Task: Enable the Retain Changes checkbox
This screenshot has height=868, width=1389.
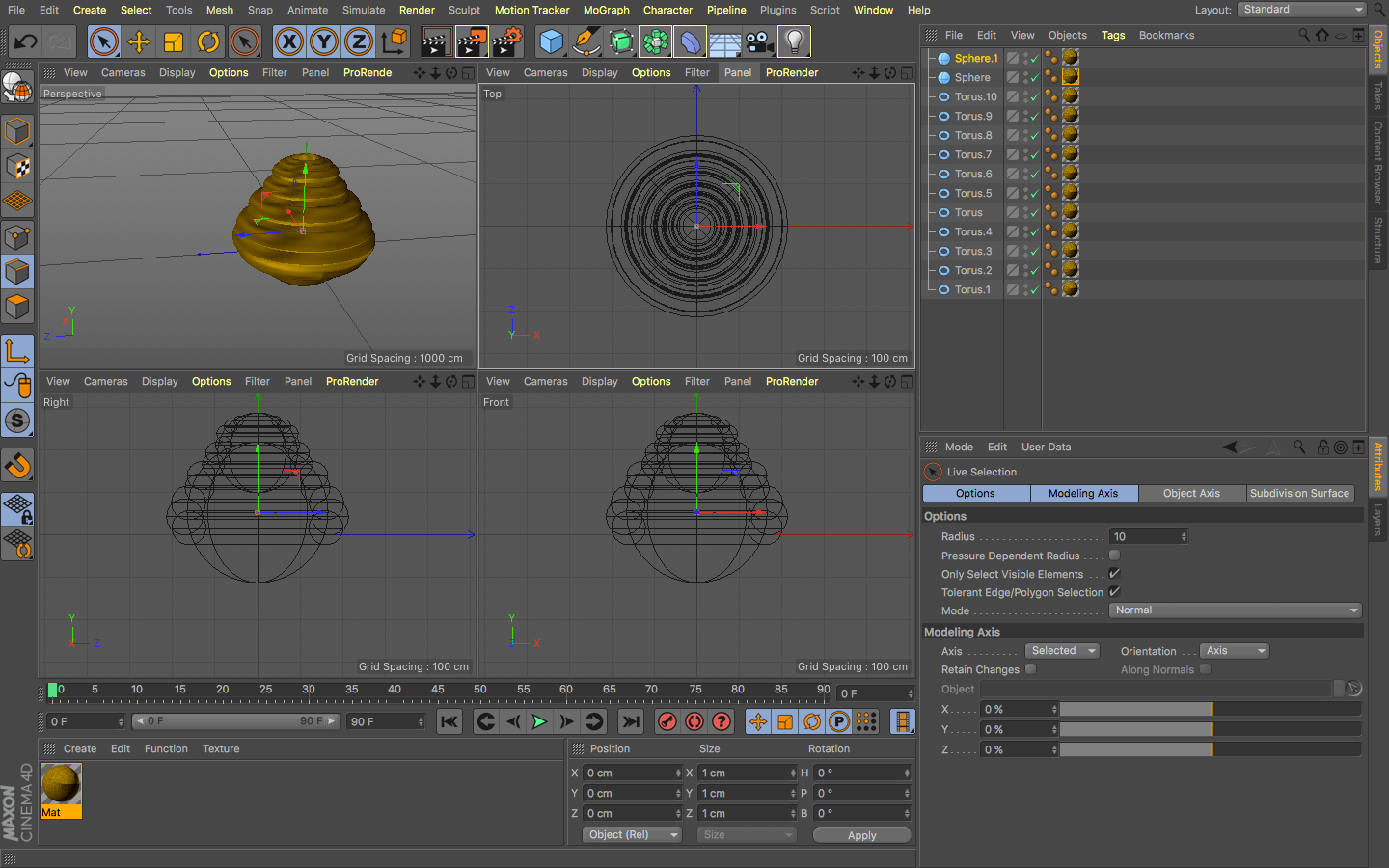Action: (1030, 669)
